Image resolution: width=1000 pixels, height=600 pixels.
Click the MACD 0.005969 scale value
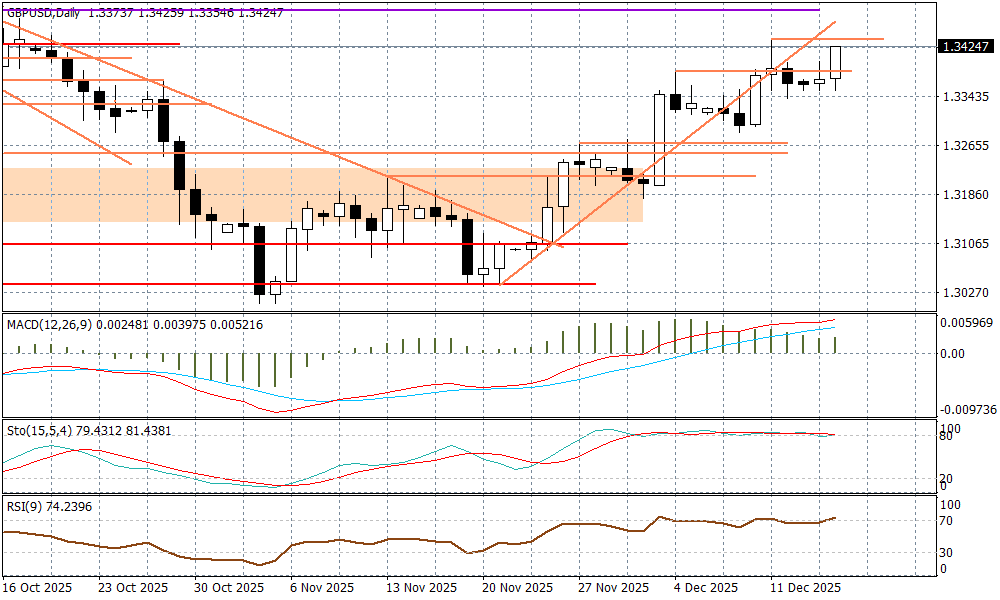point(965,322)
